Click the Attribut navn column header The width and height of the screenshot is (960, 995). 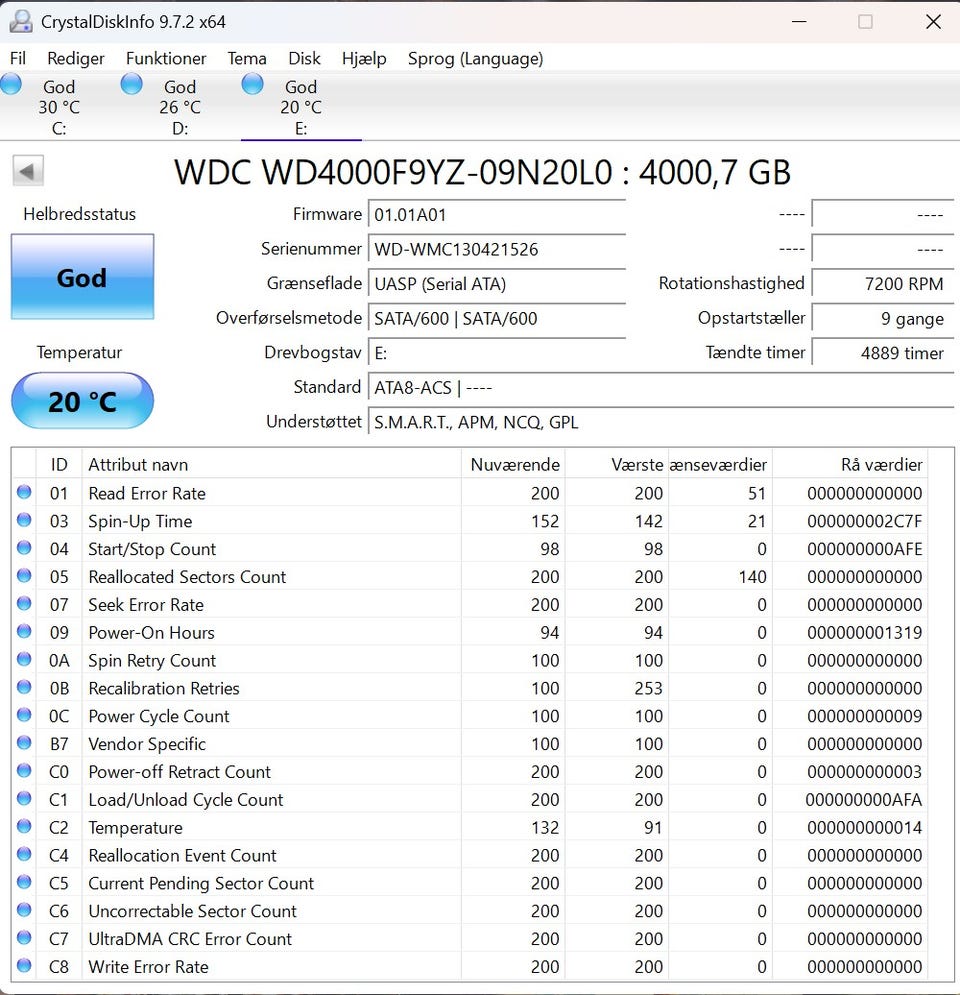pyautogui.click(x=138, y=464)
